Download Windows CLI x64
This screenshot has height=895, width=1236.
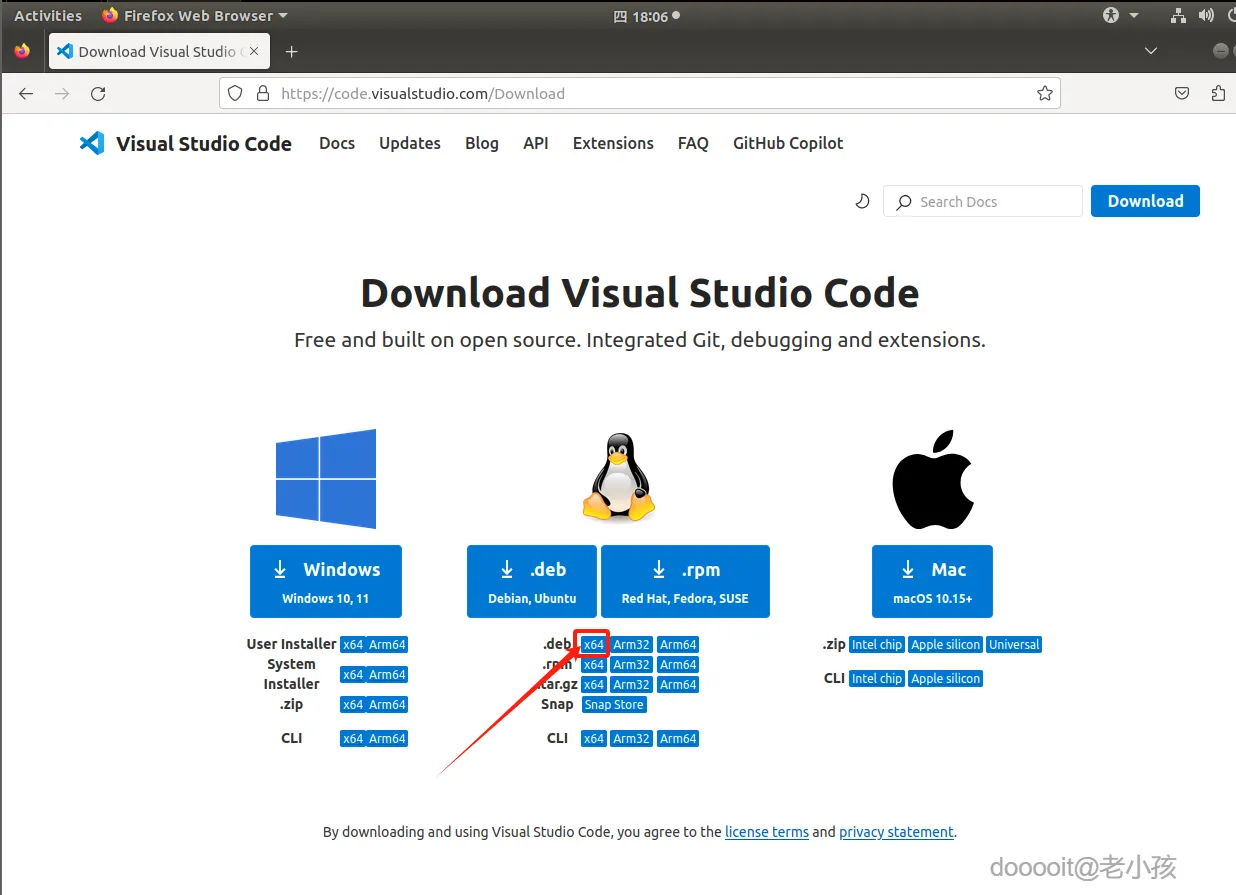[353, 739]
